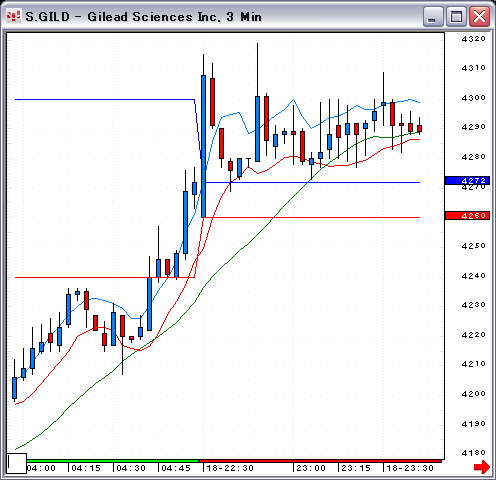Click the 04:00 time axis label
This screenshot has height=480, width=496.
[41, 468]
